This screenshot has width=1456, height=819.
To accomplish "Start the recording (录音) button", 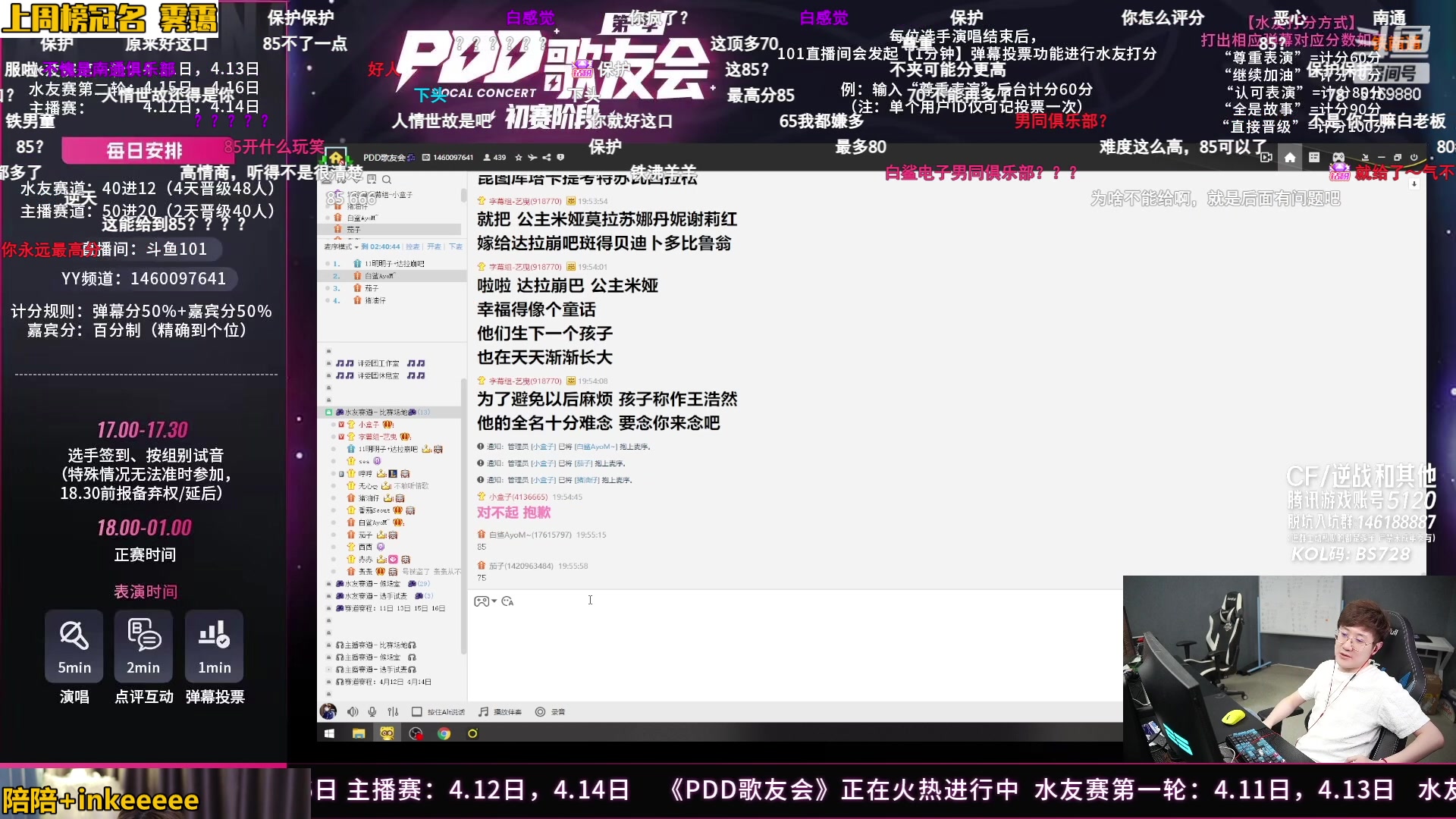I will pos(551,712).
